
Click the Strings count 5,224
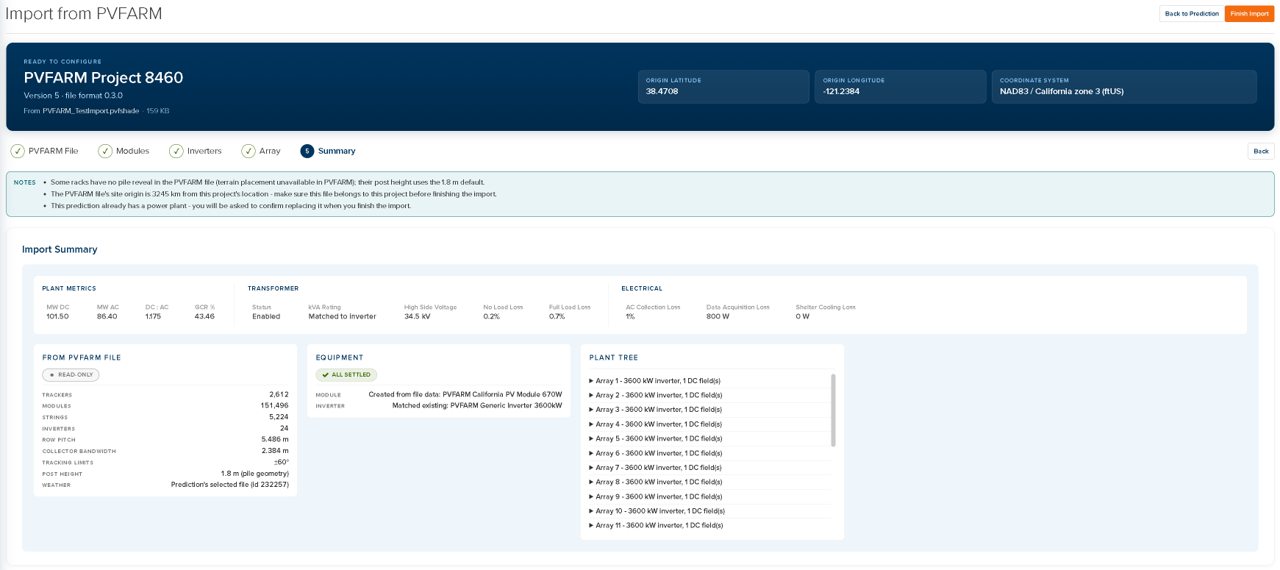tap(279, 417)
